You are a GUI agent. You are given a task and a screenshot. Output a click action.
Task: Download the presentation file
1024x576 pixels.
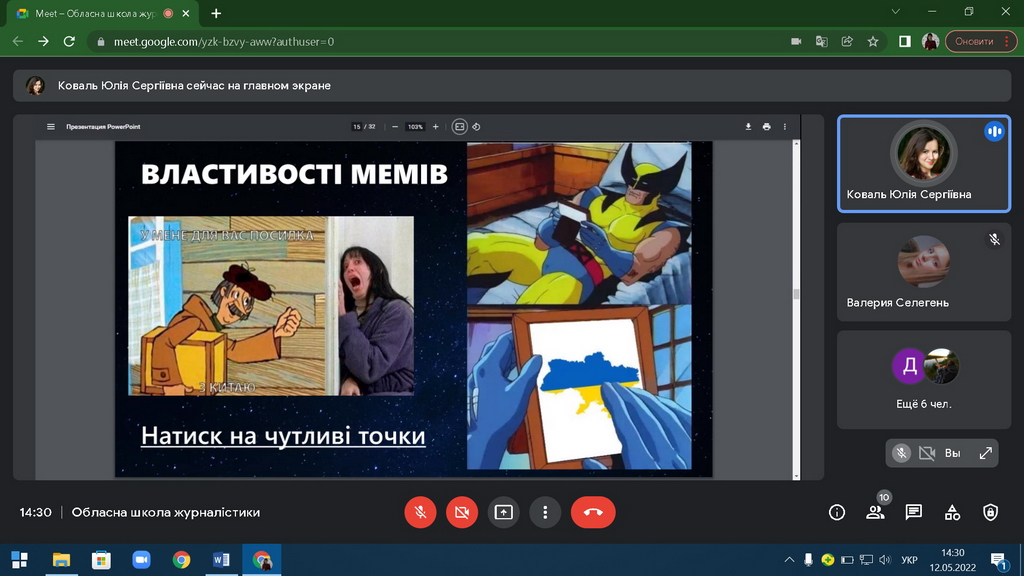(x=748, y=127)
